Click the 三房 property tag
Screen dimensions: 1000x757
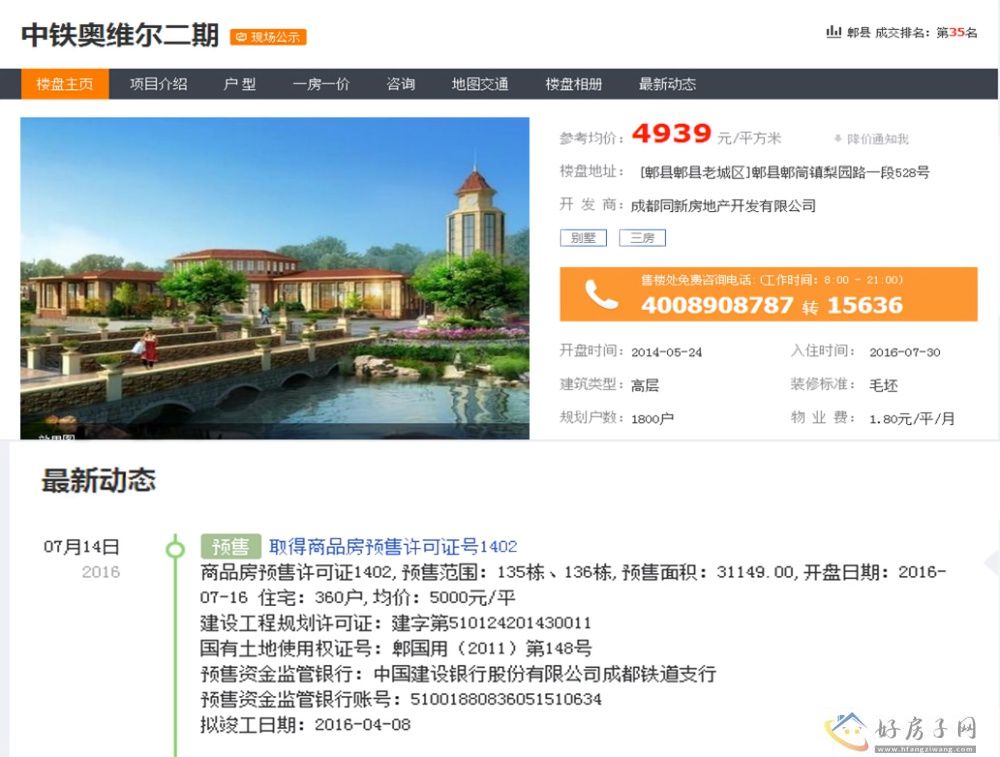pos(641,238)
